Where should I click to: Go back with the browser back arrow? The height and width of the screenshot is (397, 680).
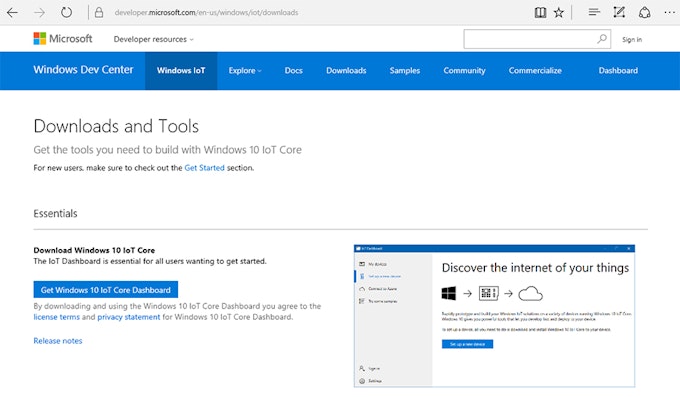pyautogui.click(x=12, y=12)
